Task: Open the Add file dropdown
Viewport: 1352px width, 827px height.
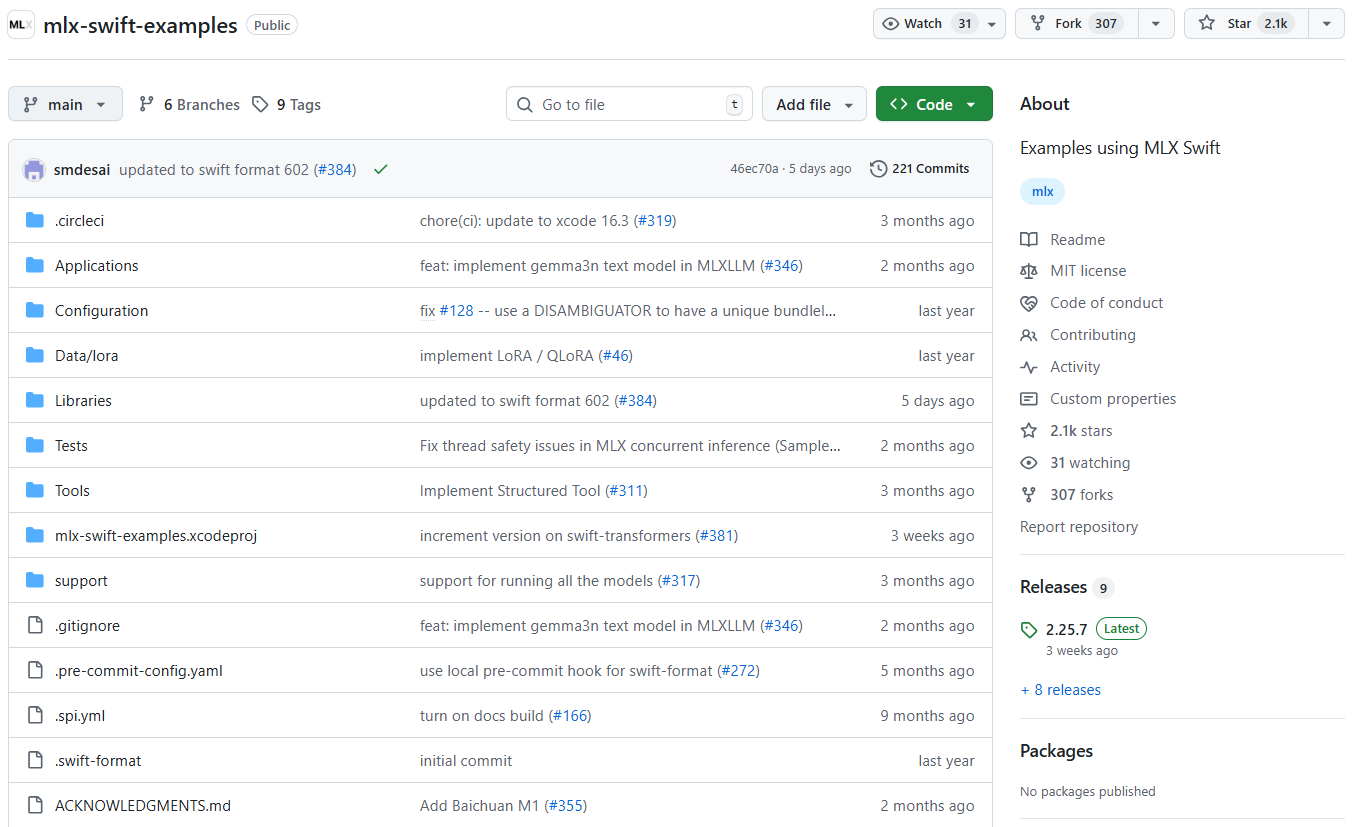Action: click(x=814, y=104)
